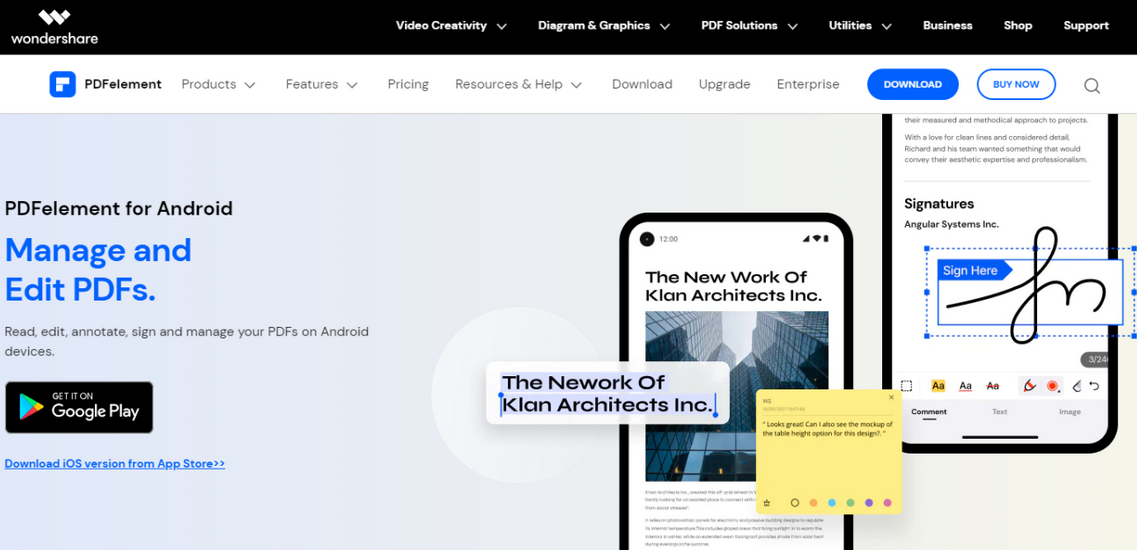Pick the blue note color swatch
This screenshot has height=550, width=1137.
(832, 503)
